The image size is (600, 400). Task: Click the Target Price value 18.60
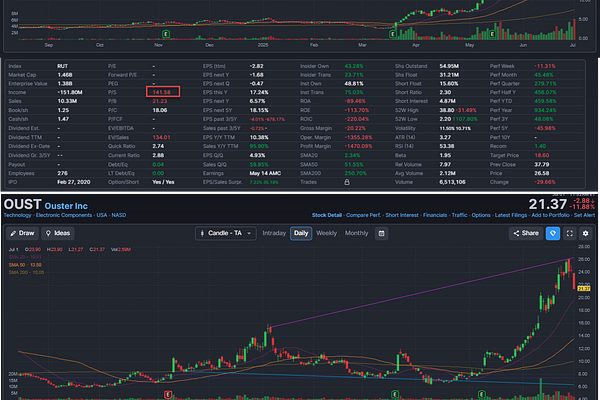coord(542,155)
